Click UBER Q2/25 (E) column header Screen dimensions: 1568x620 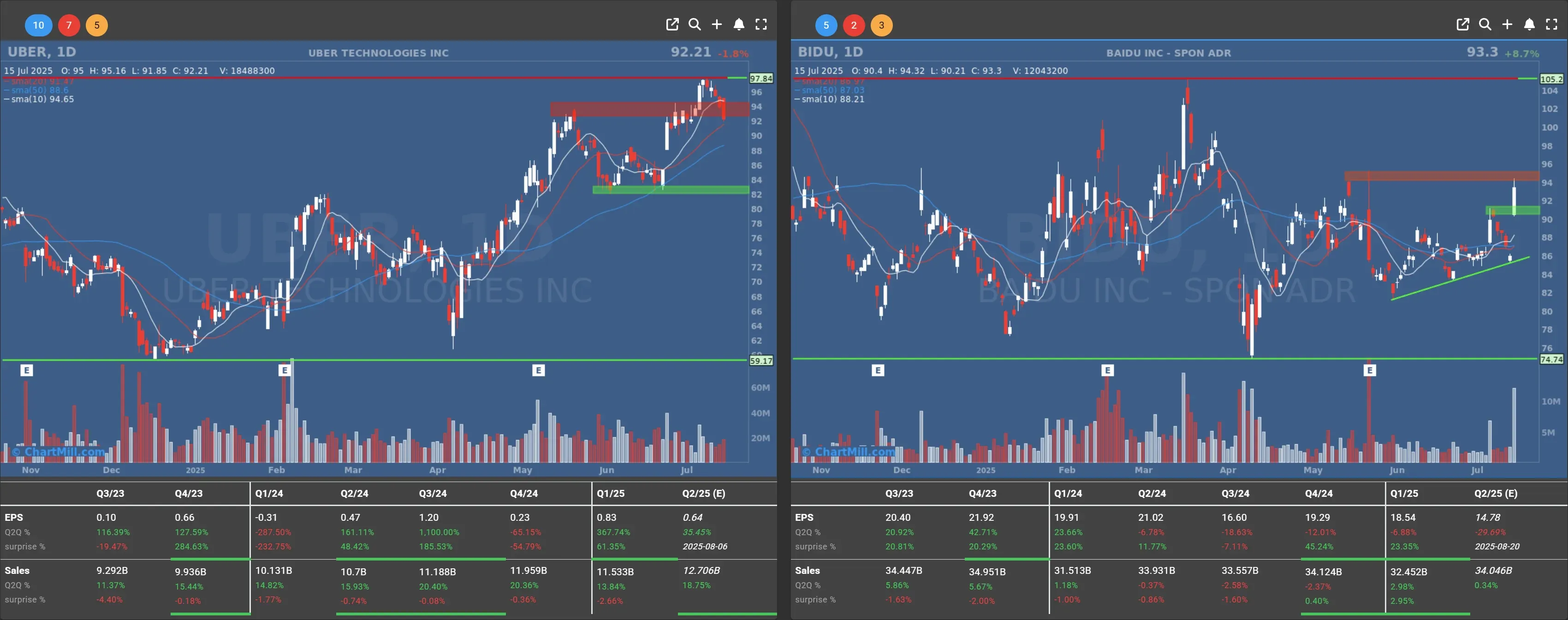(x=704, y=493)
